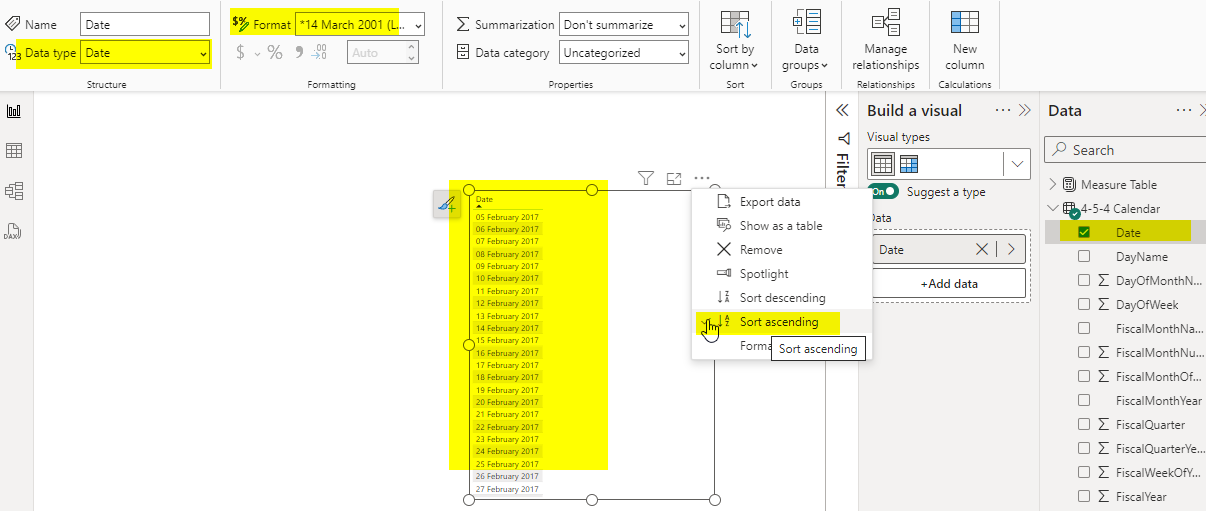Check the DayOfMonthN... field checkbox
The height and width of the screenshot is (511, 1206).
(x=1084, y=280)
